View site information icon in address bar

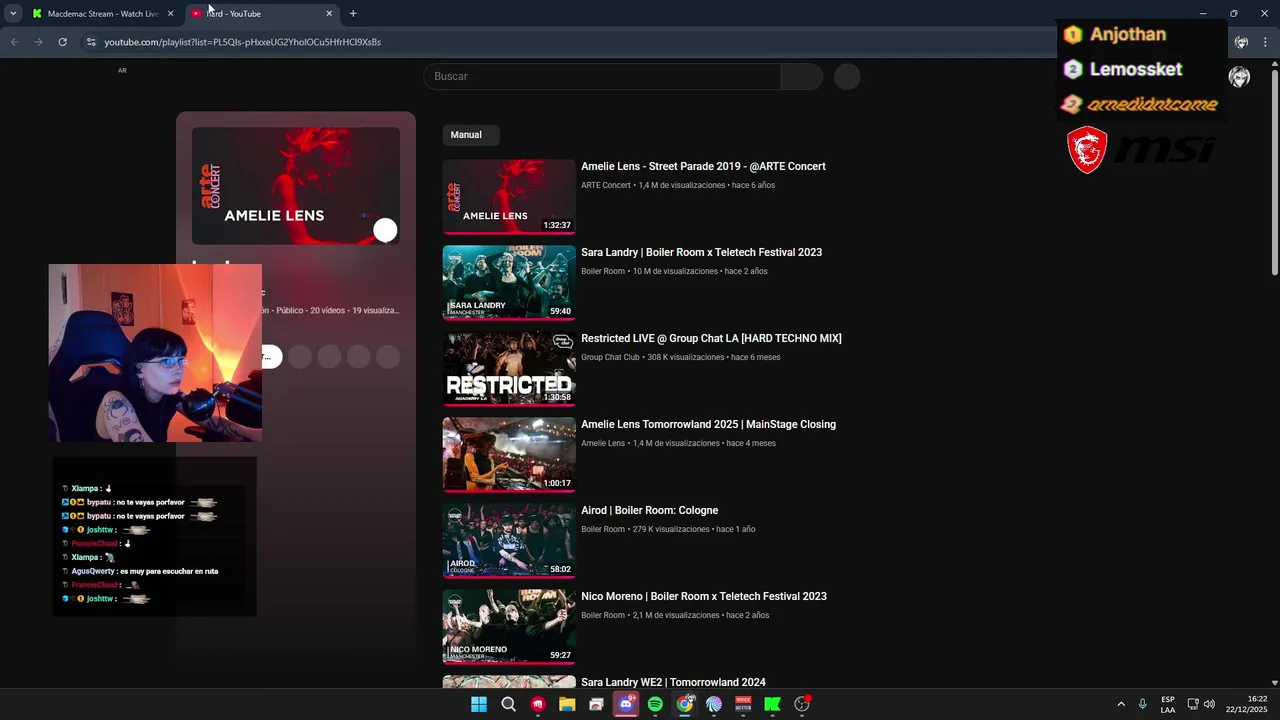click(x=91, y=42)
